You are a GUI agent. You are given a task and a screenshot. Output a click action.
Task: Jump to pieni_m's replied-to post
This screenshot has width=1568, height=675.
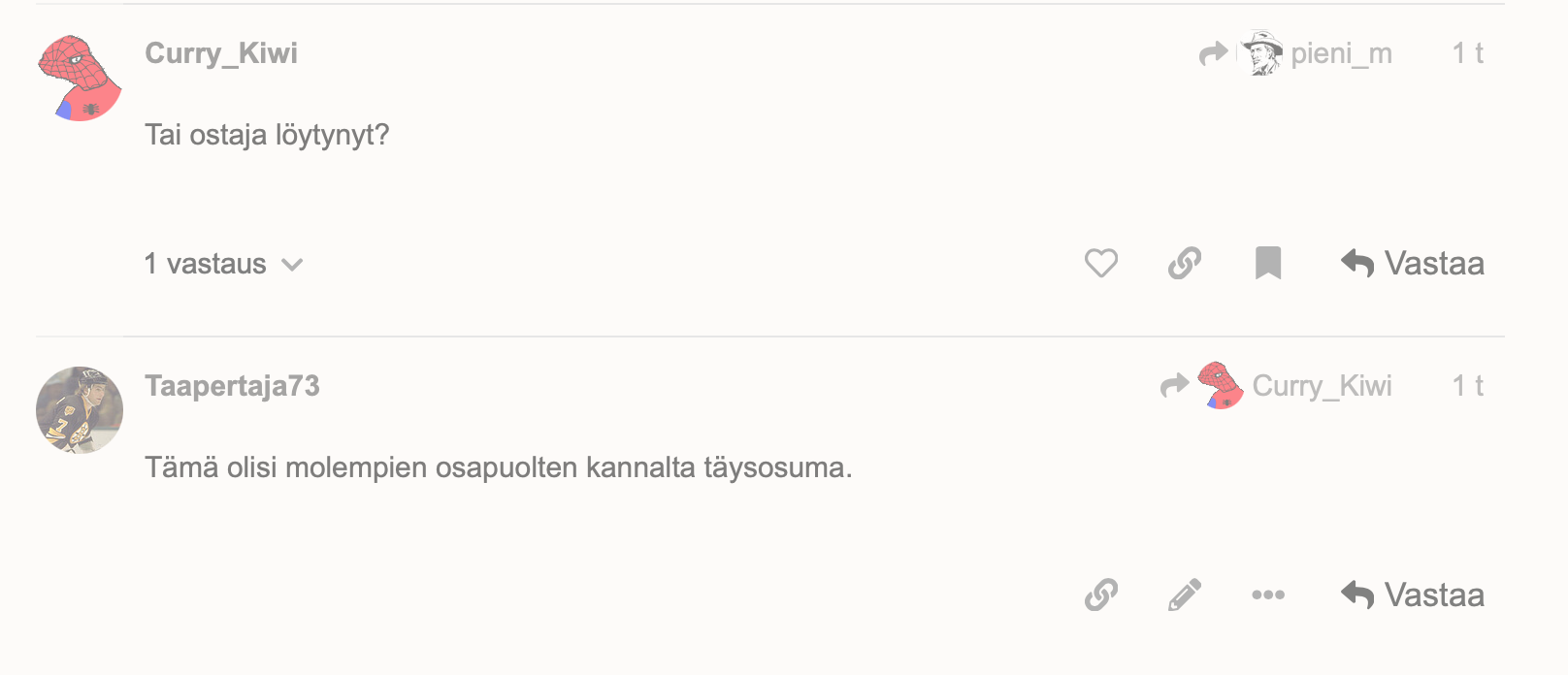coord(1341,53)
